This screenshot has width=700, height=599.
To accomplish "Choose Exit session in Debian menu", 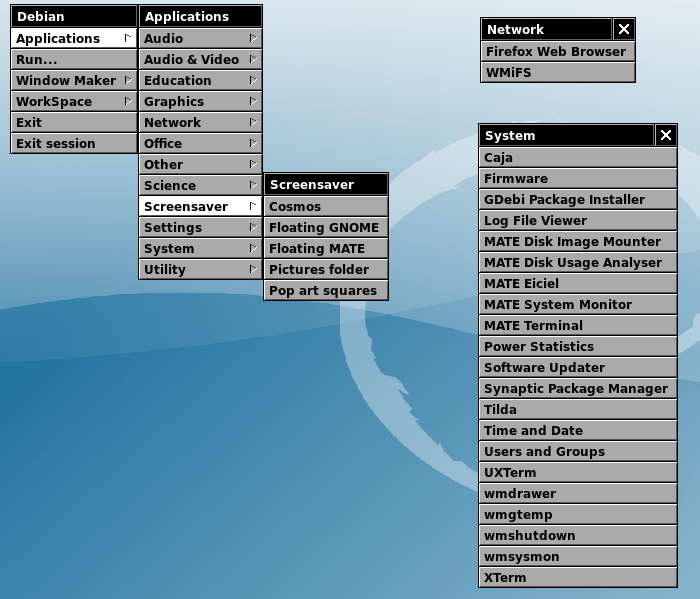I will (74, 143).
